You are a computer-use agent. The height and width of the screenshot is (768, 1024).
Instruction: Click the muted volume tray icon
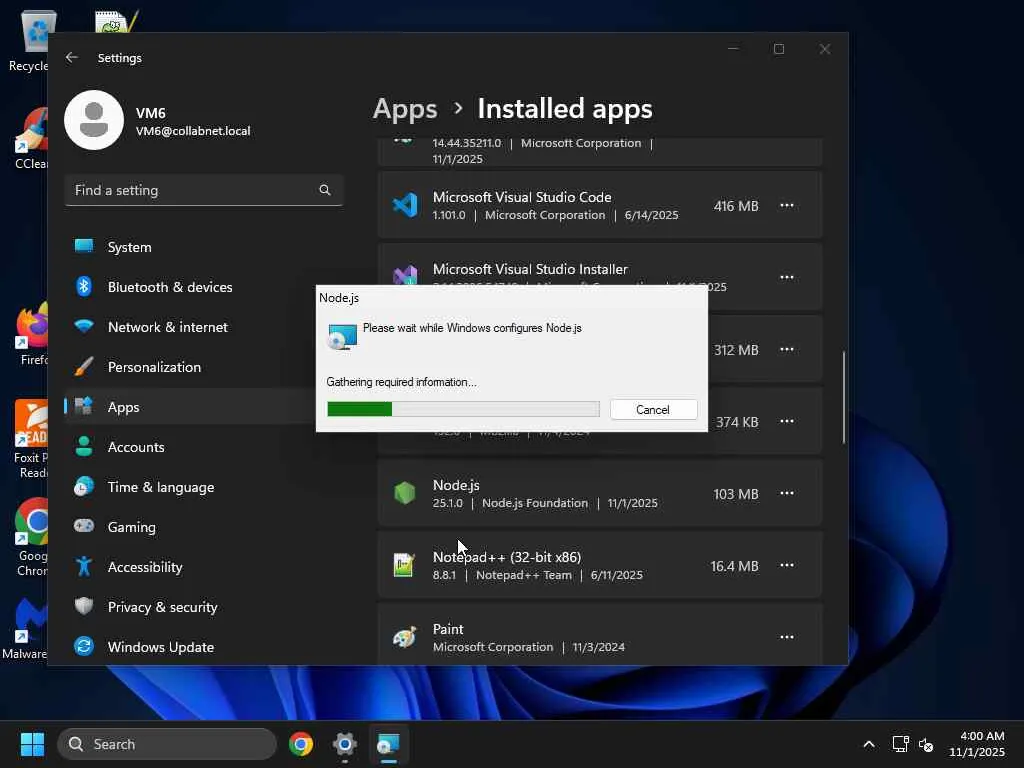[925, 744]
